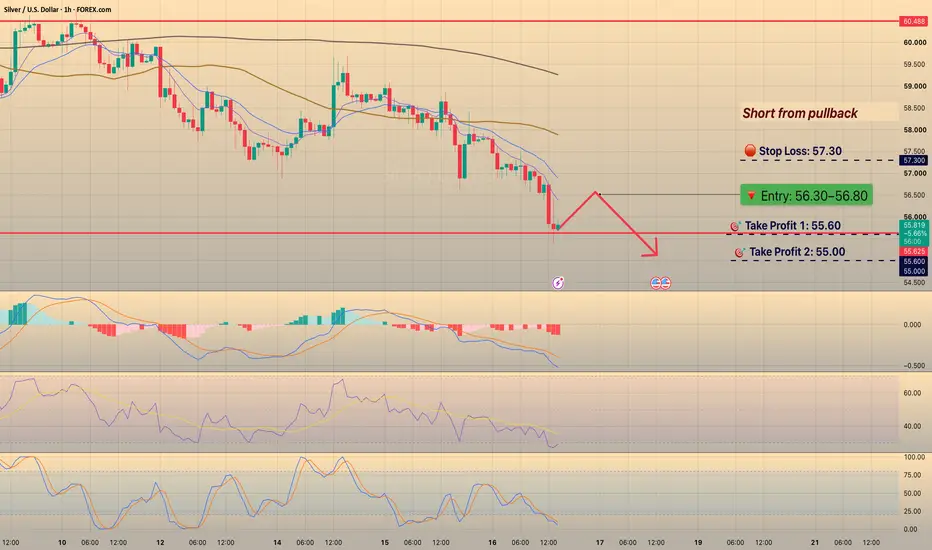Click the date label 14 on time axis
Viewport: 932px width, 550px height.
(x=277, y=542)
